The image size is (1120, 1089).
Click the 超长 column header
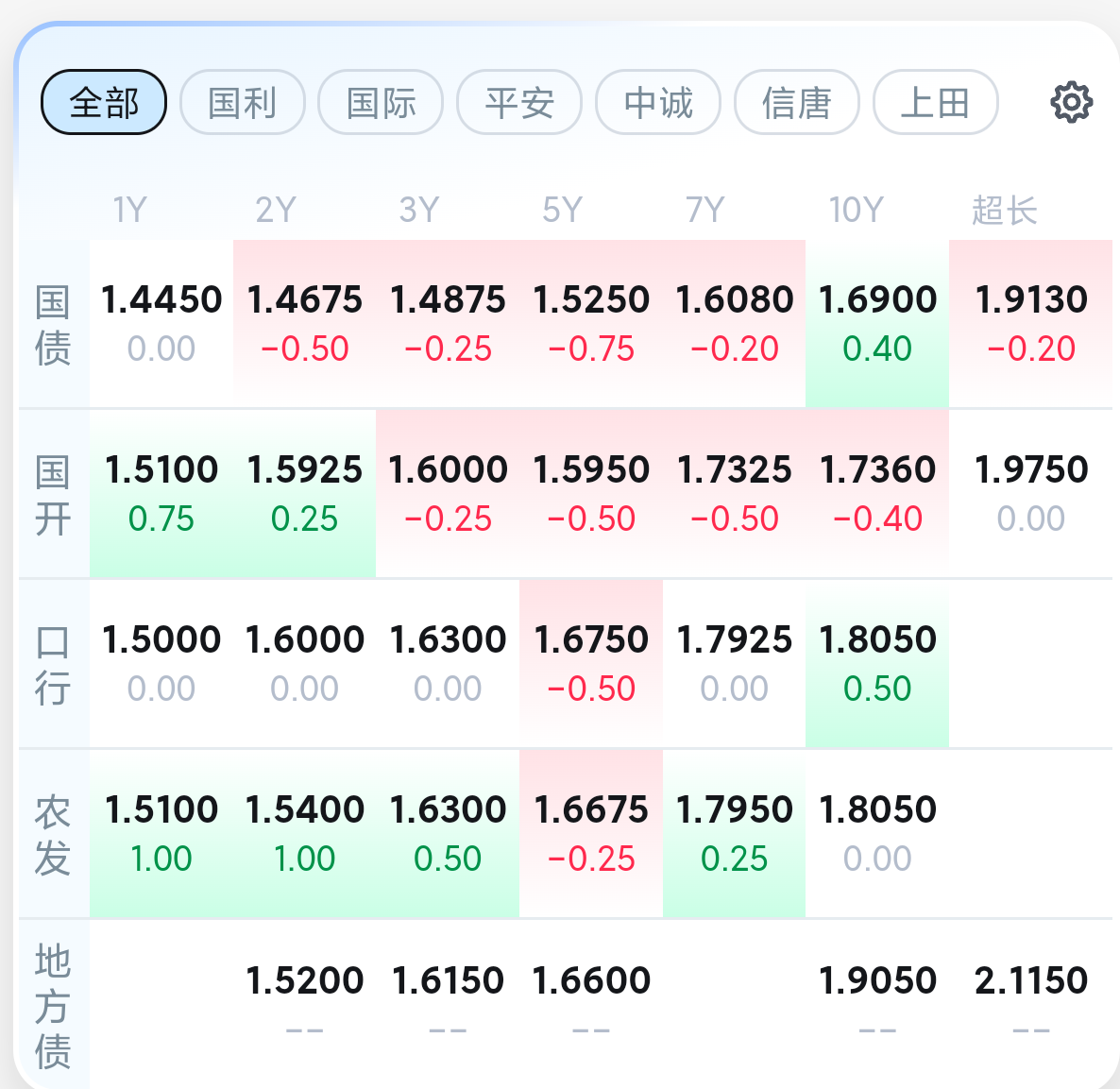click(1004, 210)
